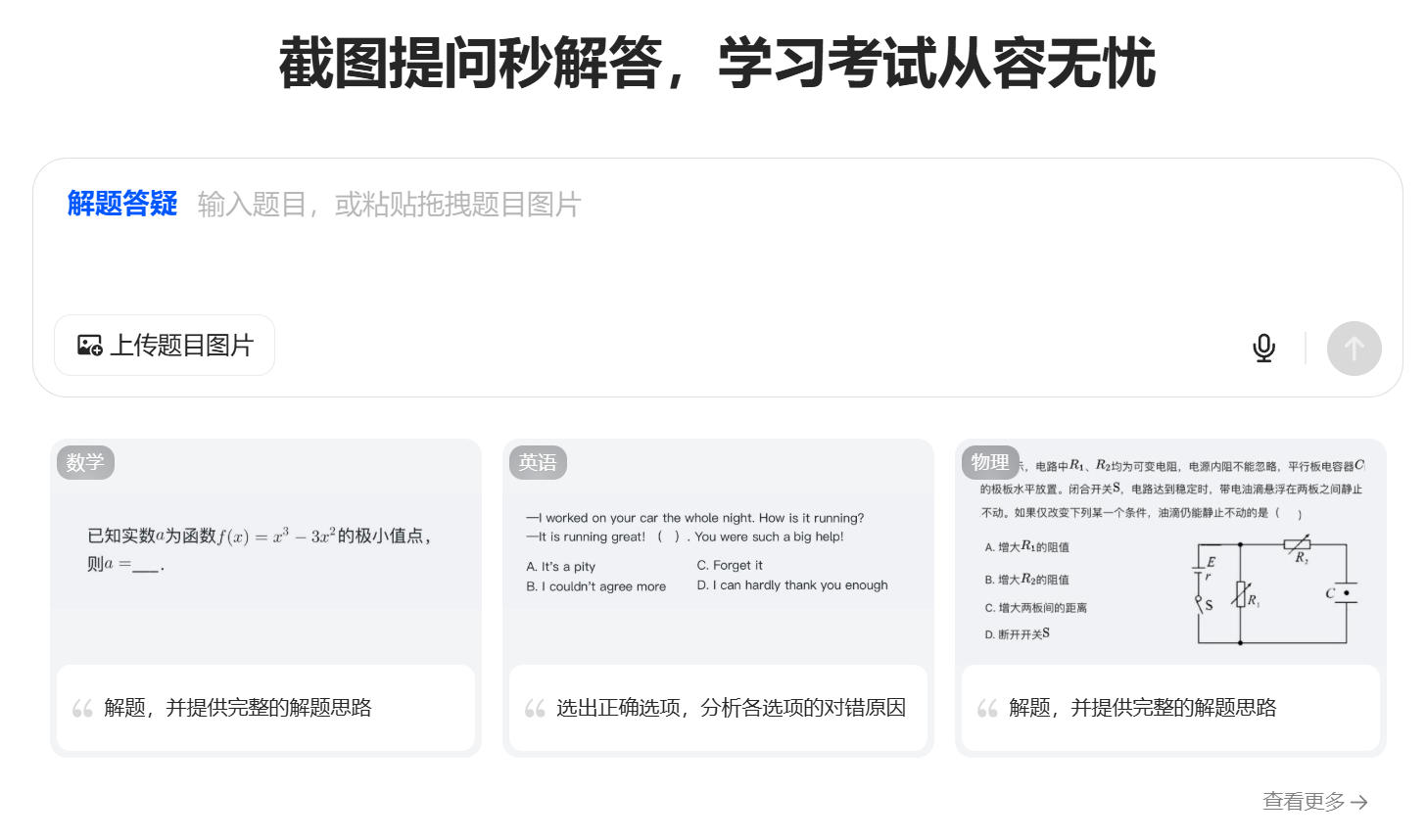The height and width of the screenshot is (840, 1426).
Task: Click the blue 解题答疑 label
Action: point(122,204)
